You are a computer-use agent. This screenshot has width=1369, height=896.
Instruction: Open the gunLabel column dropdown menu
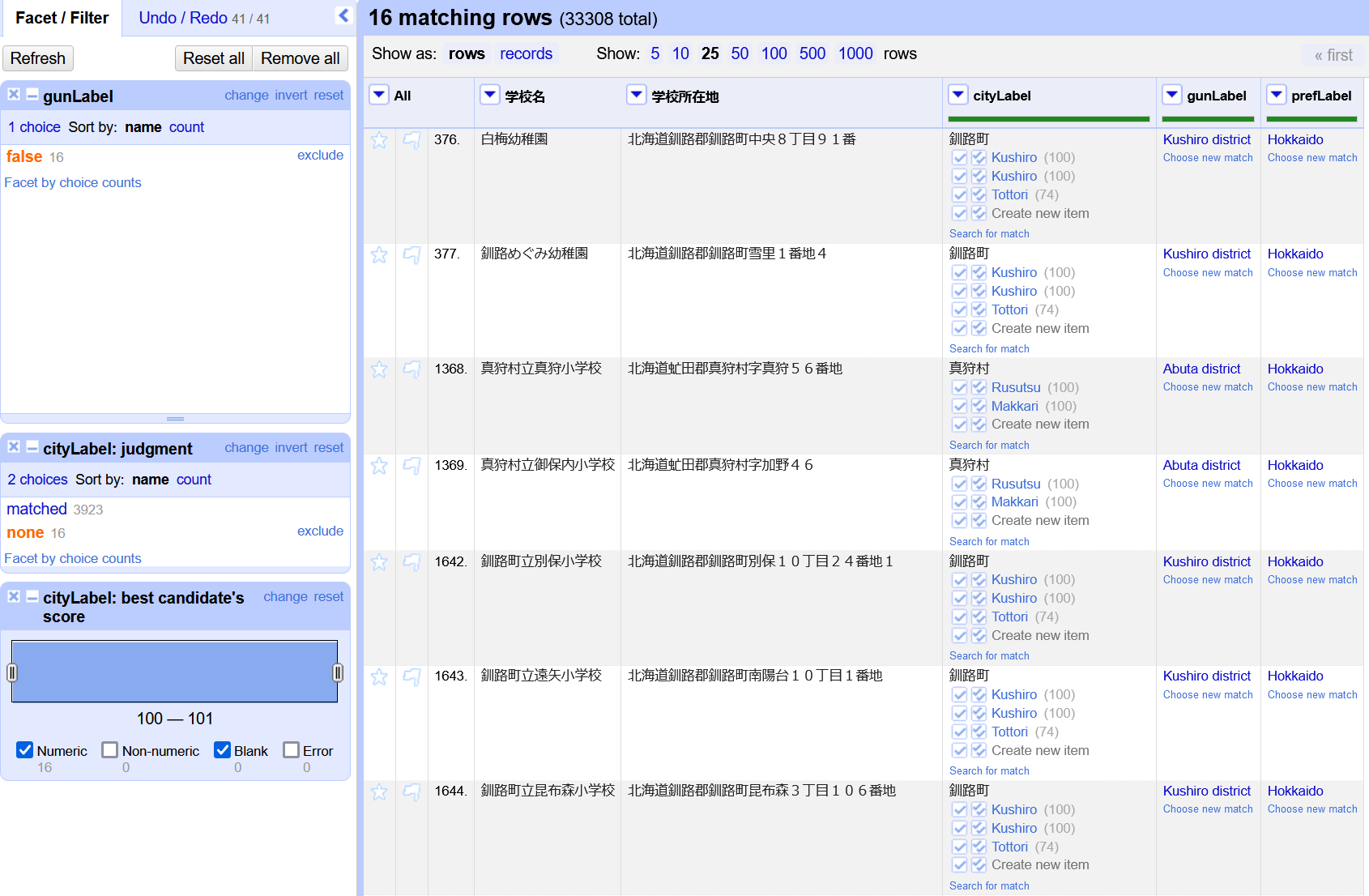point(1172,95)
